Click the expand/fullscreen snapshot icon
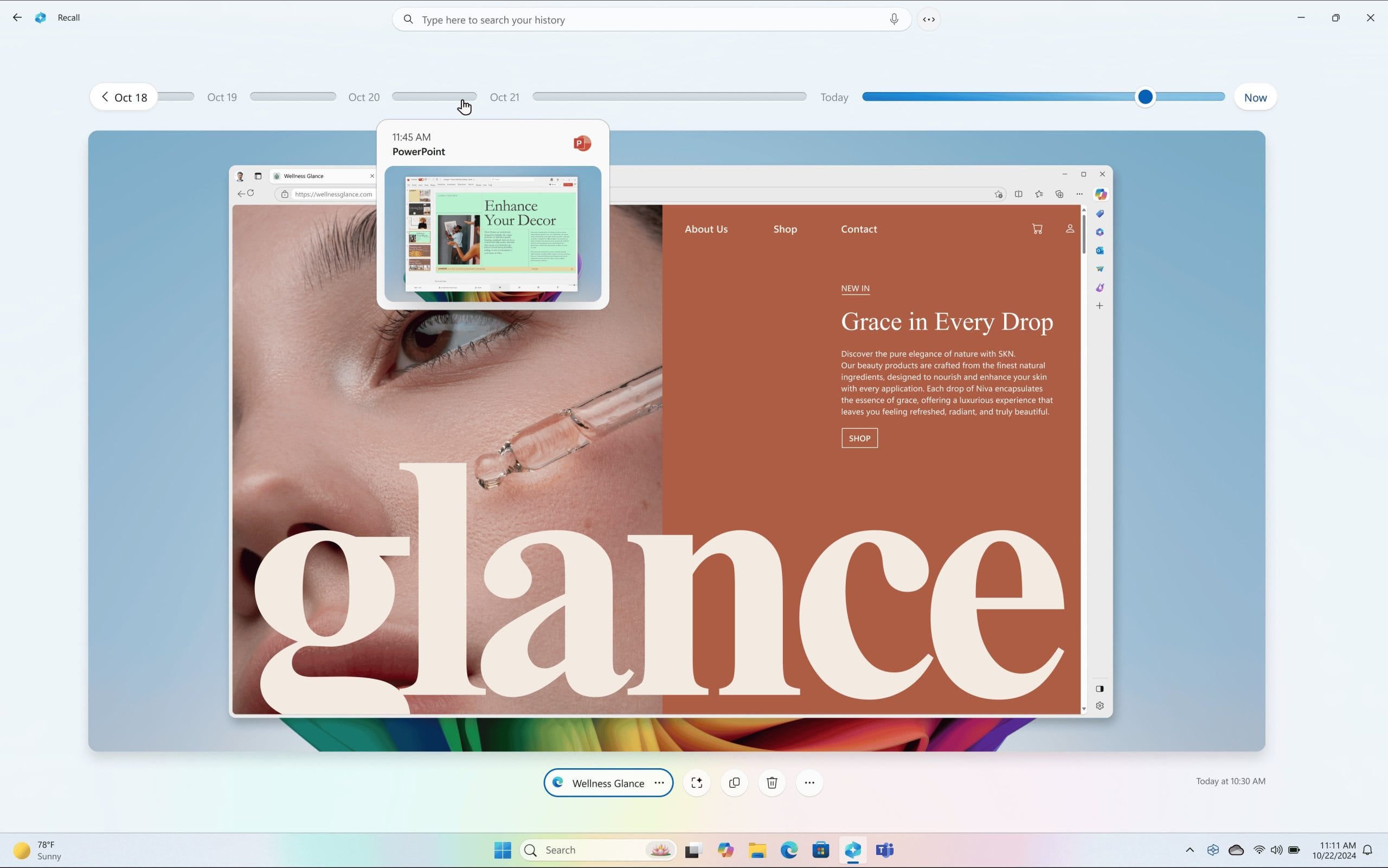Image resolution: width=1388 pixels, height=868 pixels. (x=696, y=782)
